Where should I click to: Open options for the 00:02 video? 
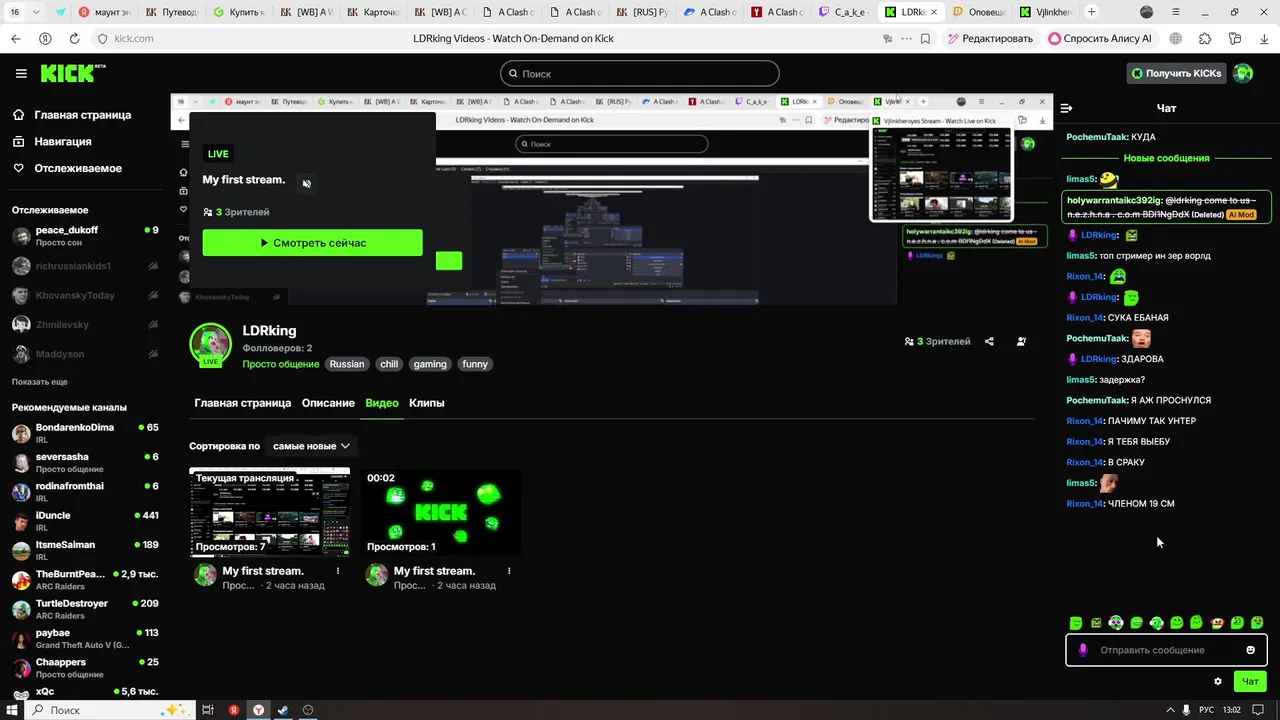pyautogui.click(x=509, y=571)
